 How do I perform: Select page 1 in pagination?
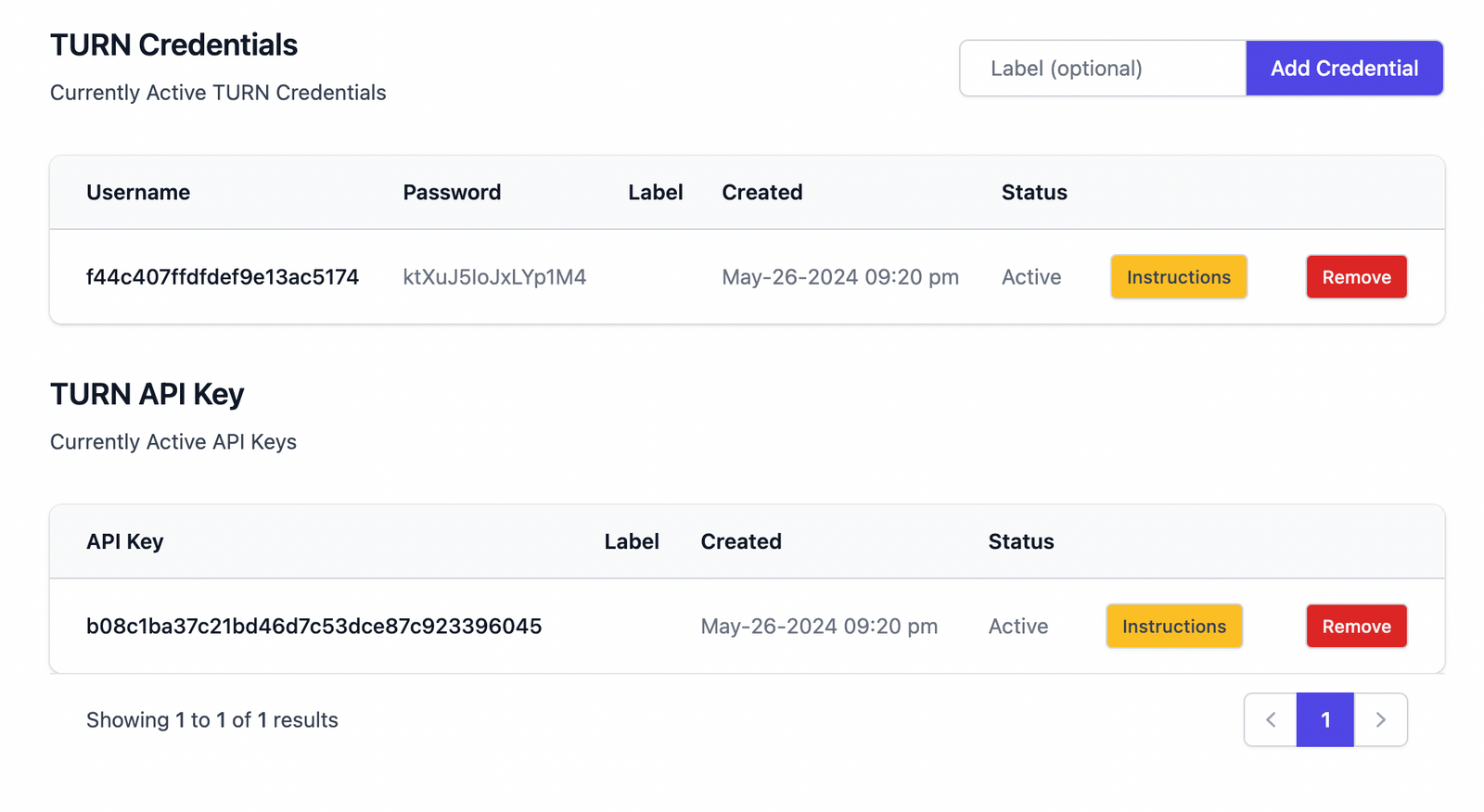click(x=1325, y=720)
